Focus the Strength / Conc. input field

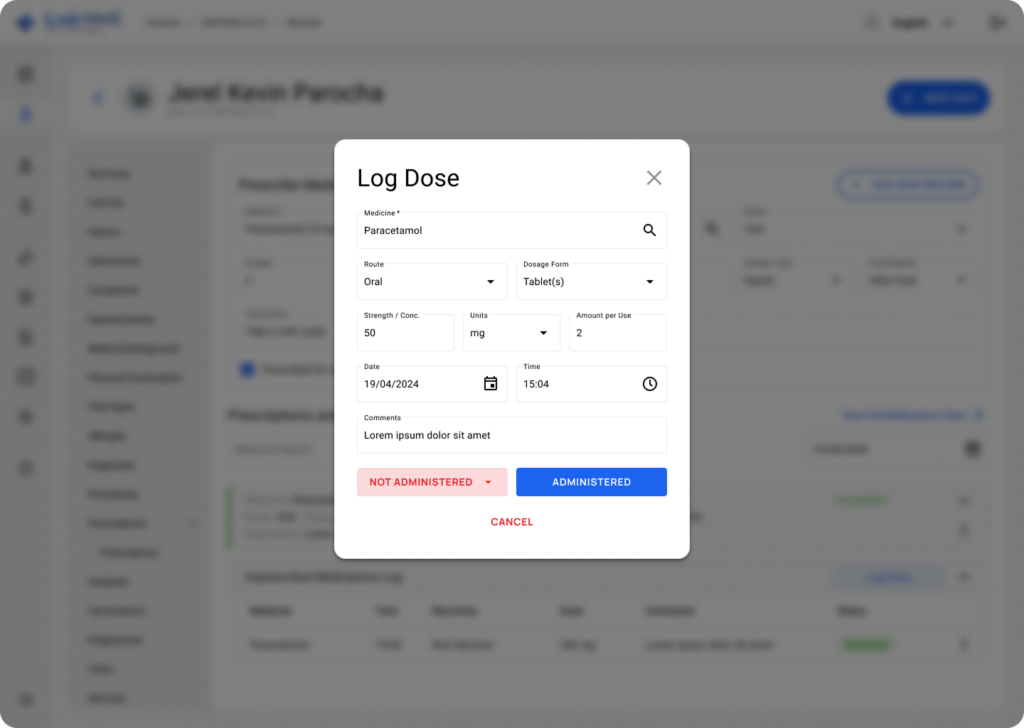405,333
